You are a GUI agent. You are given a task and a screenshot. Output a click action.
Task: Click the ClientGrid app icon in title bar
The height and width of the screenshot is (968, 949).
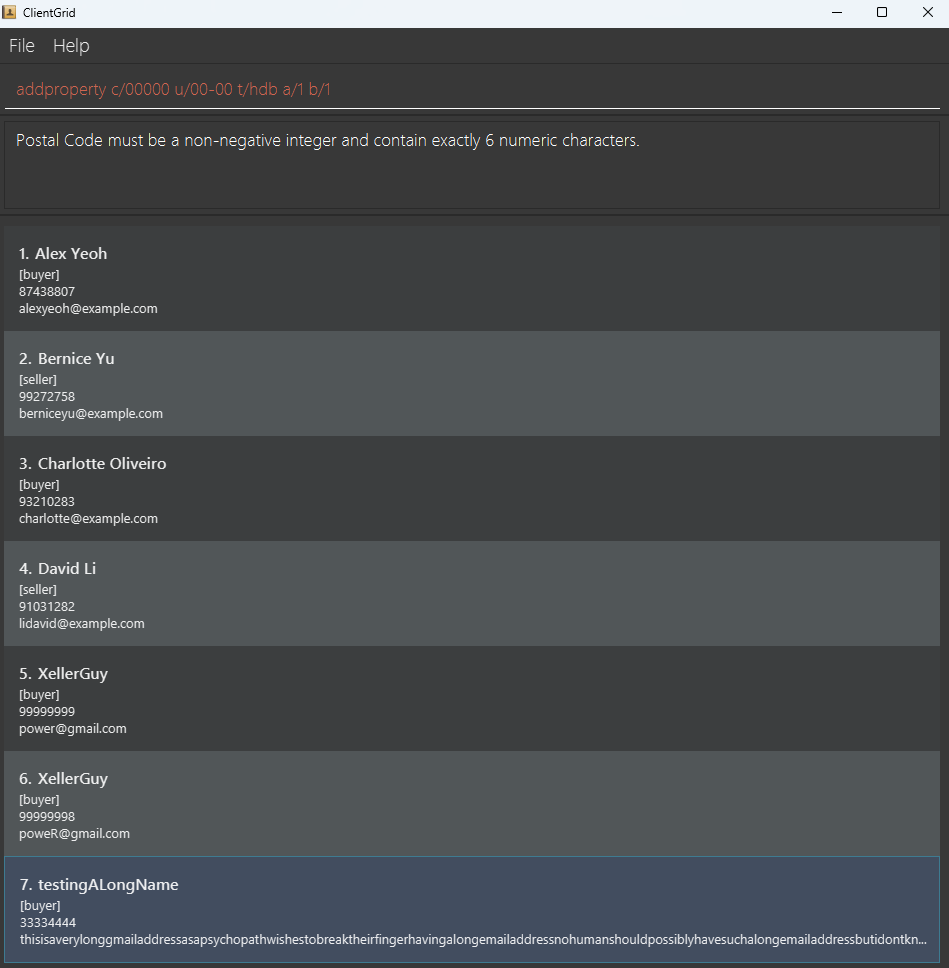coord(9,12)
